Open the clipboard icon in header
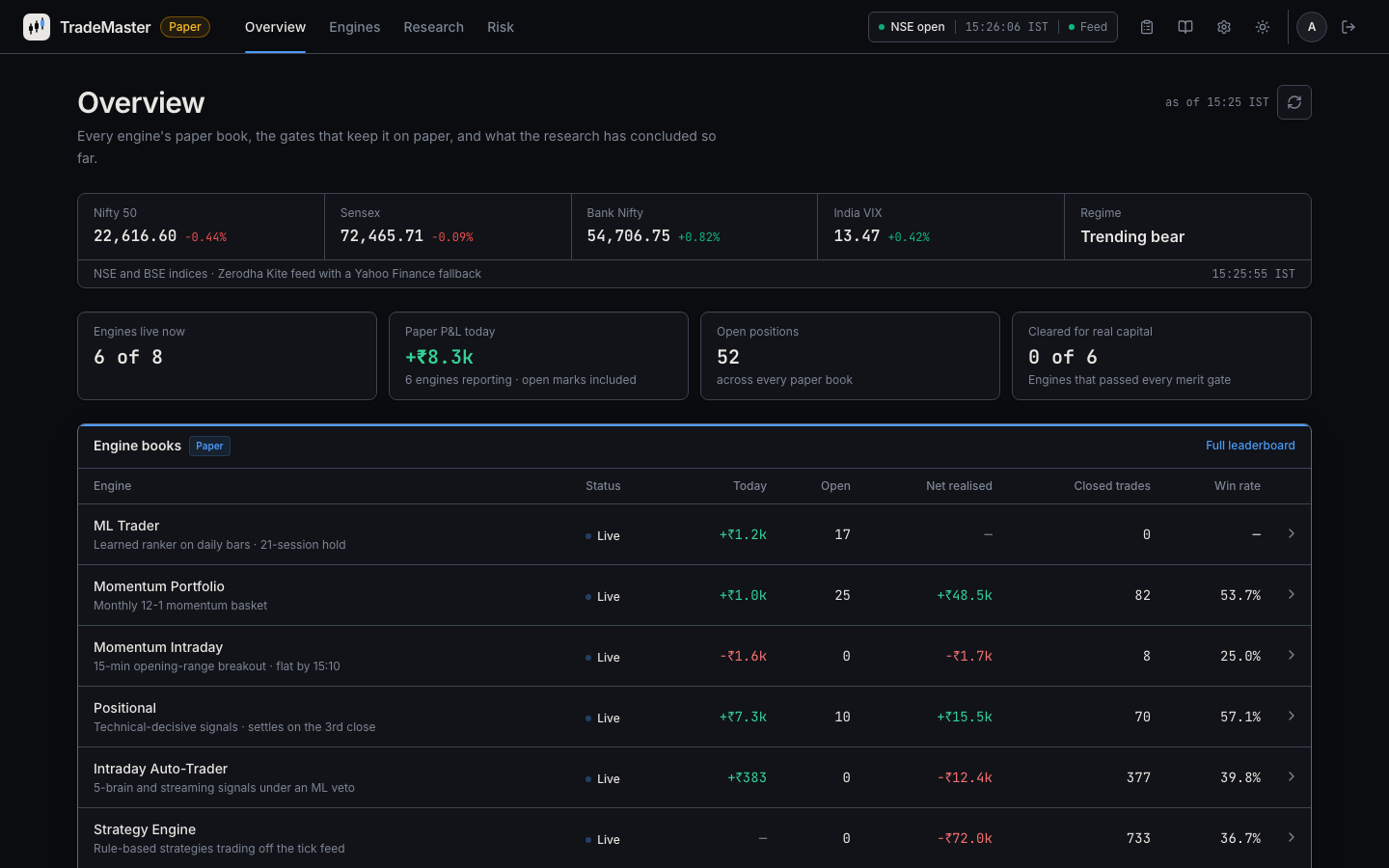 [1147, 27]
